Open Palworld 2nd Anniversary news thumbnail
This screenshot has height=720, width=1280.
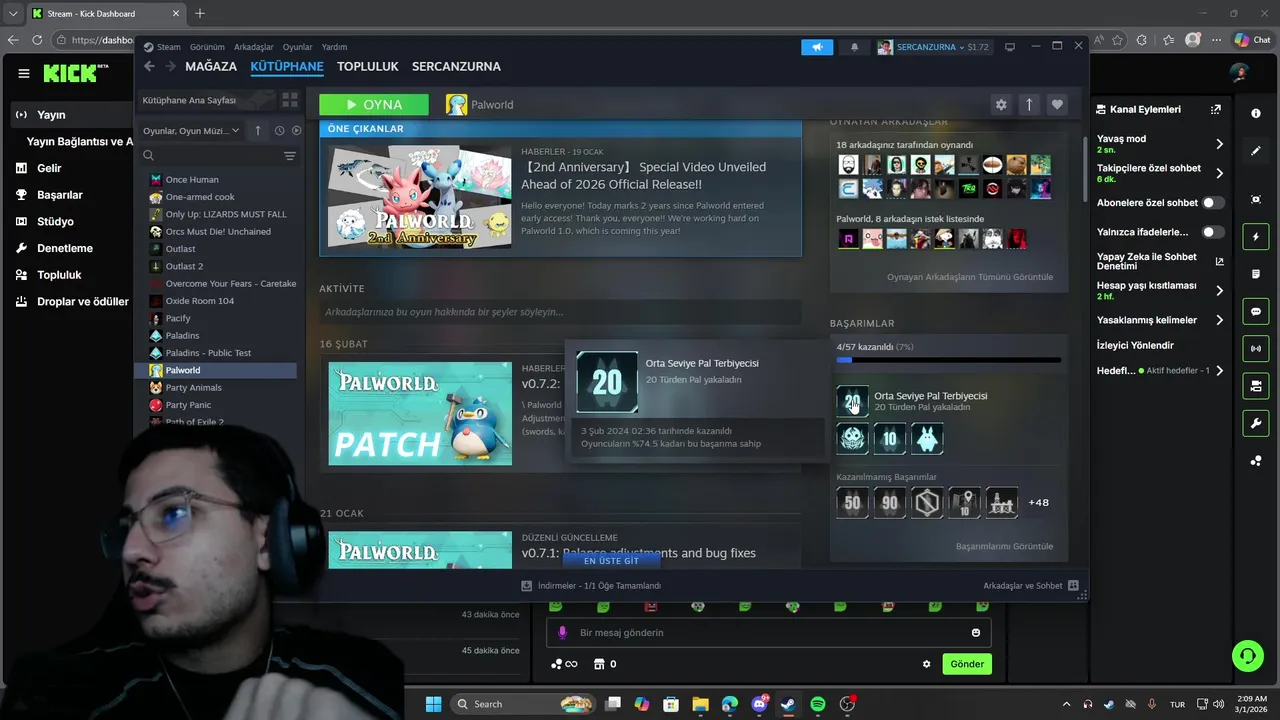coord(420,196)
